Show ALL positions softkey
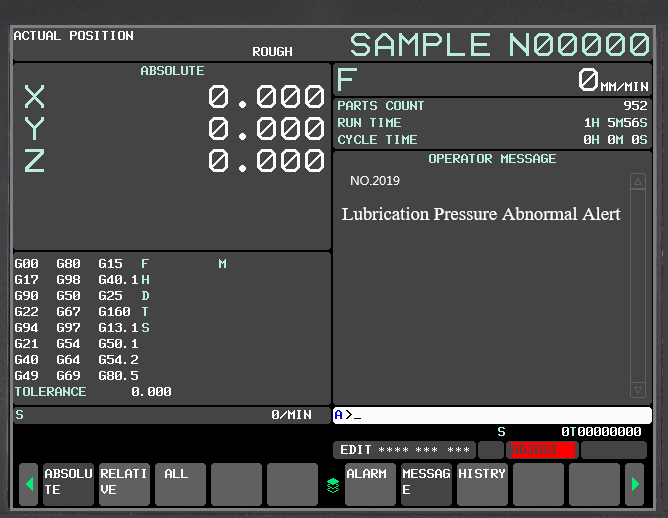 tap(180, 484)
